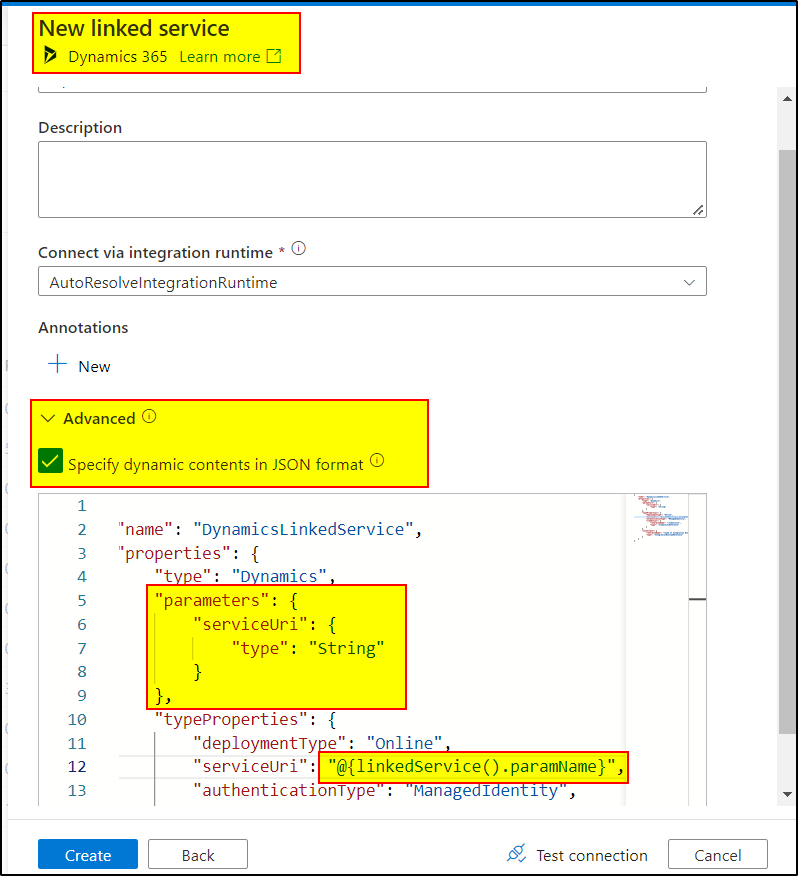Uncheck Specify dynamic contents in JSON format
798x876 pixels.
pos(51,461)
